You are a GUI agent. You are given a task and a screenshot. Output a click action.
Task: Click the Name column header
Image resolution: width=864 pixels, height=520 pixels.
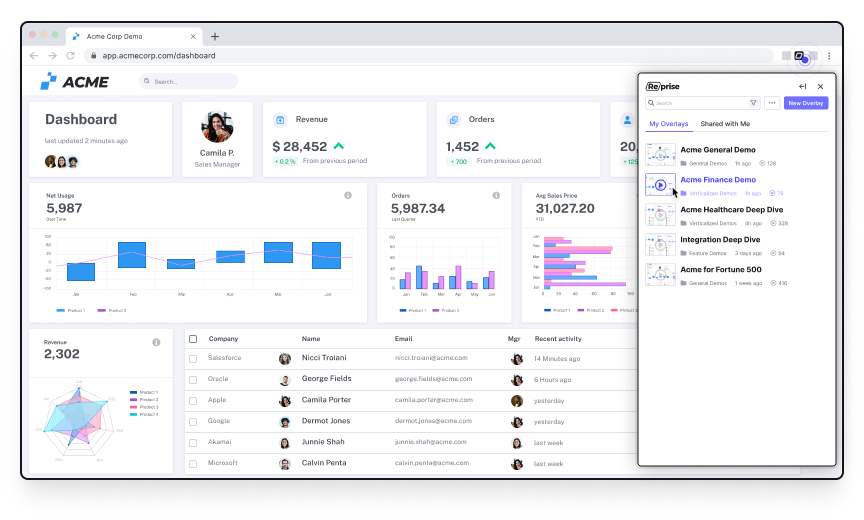coord(311,339)
